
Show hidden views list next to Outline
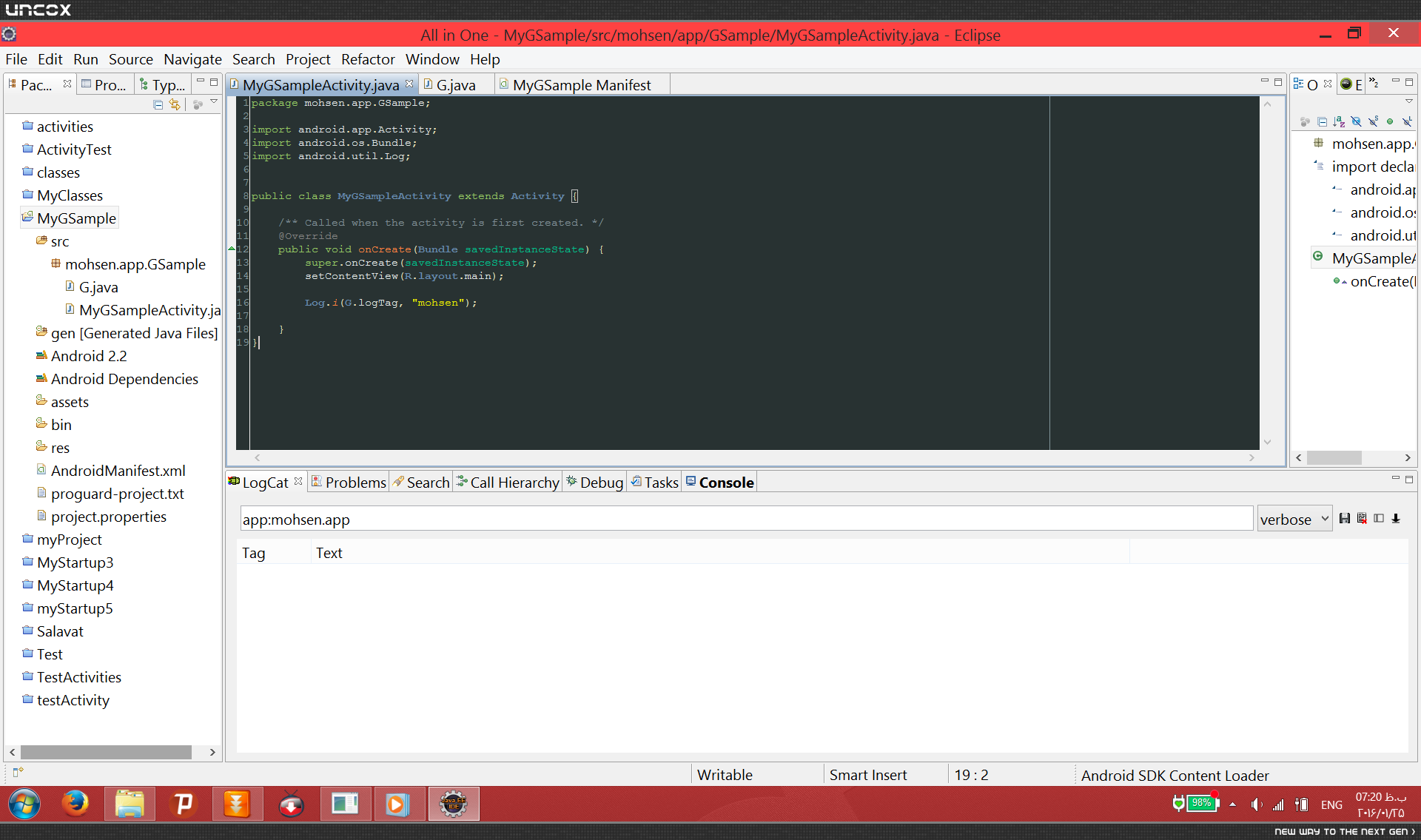(x=1374, y=84)
